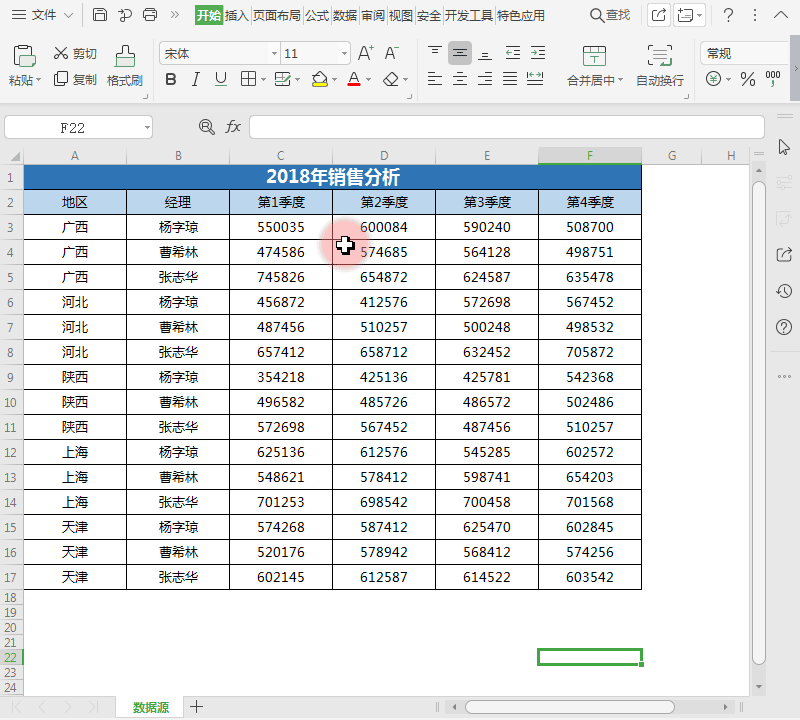Screen dimensions: 800x720
Task: Click the Save icon
Action: 98,15
